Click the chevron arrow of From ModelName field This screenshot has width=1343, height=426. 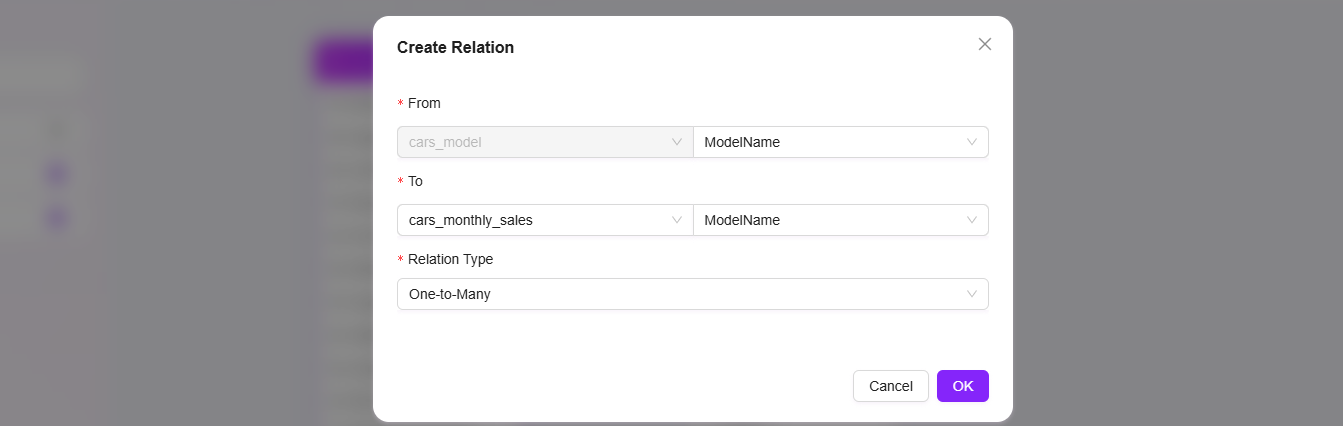point(972,142)
